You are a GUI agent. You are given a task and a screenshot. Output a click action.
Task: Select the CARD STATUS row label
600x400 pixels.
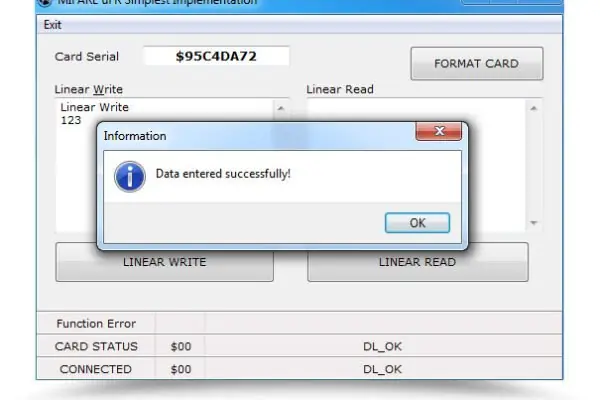pos(96,346)
